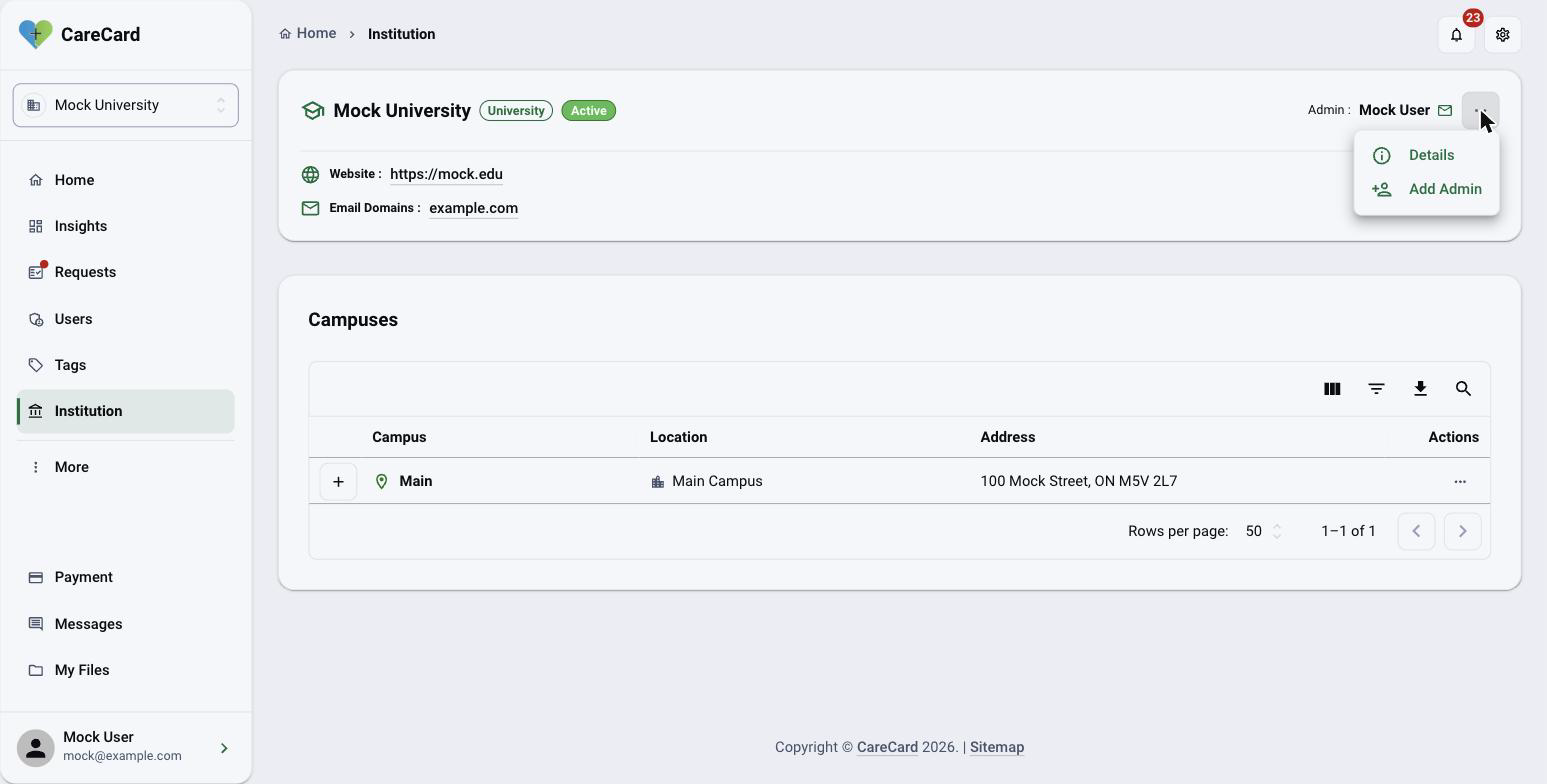Image resolution: width=1547 pixels, height=784 pixels.
Task: Open Messages in sidebar
Action: point(126,624)
